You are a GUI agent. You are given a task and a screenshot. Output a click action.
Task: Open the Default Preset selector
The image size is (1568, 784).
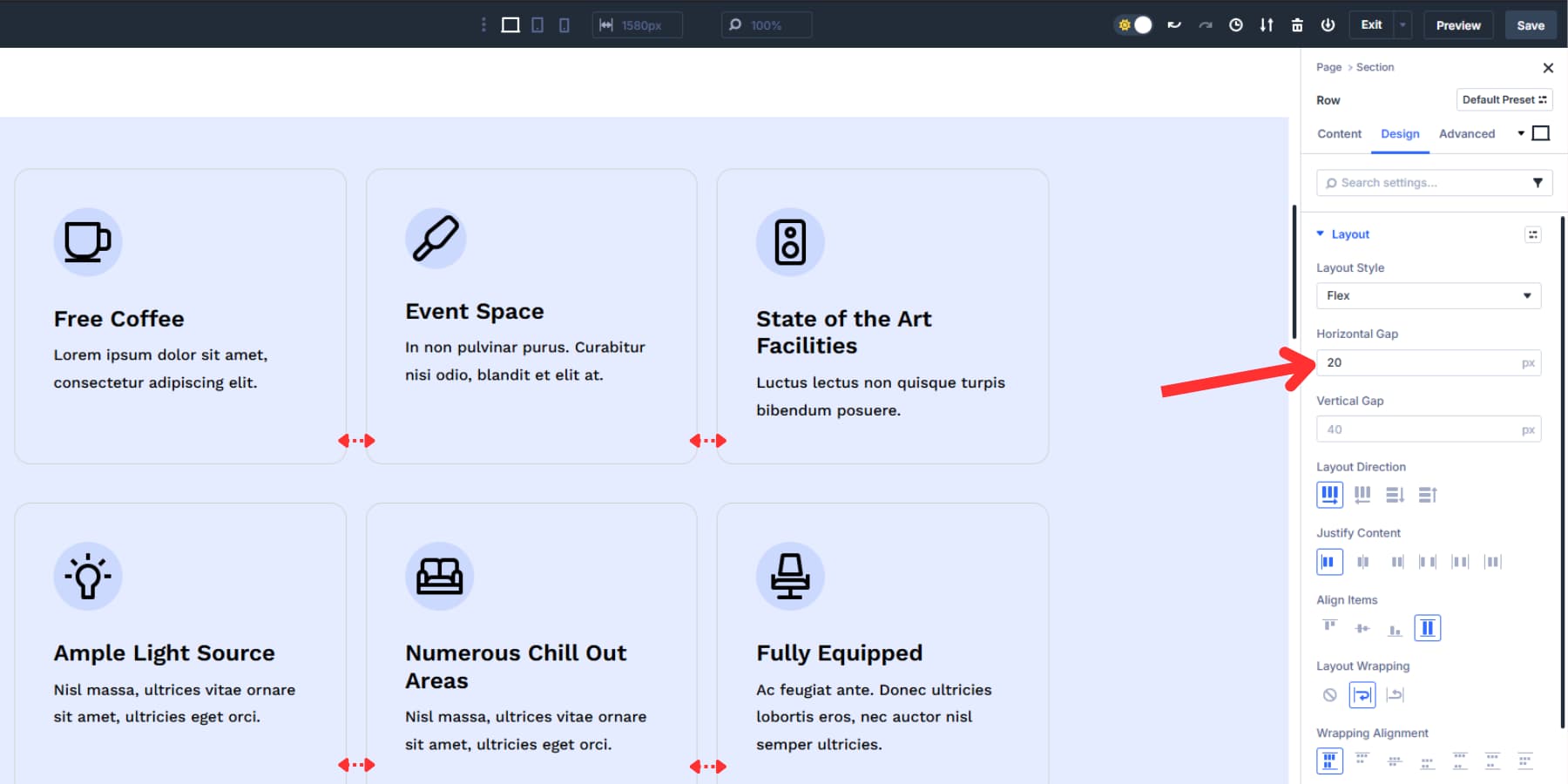[1504, 100]
